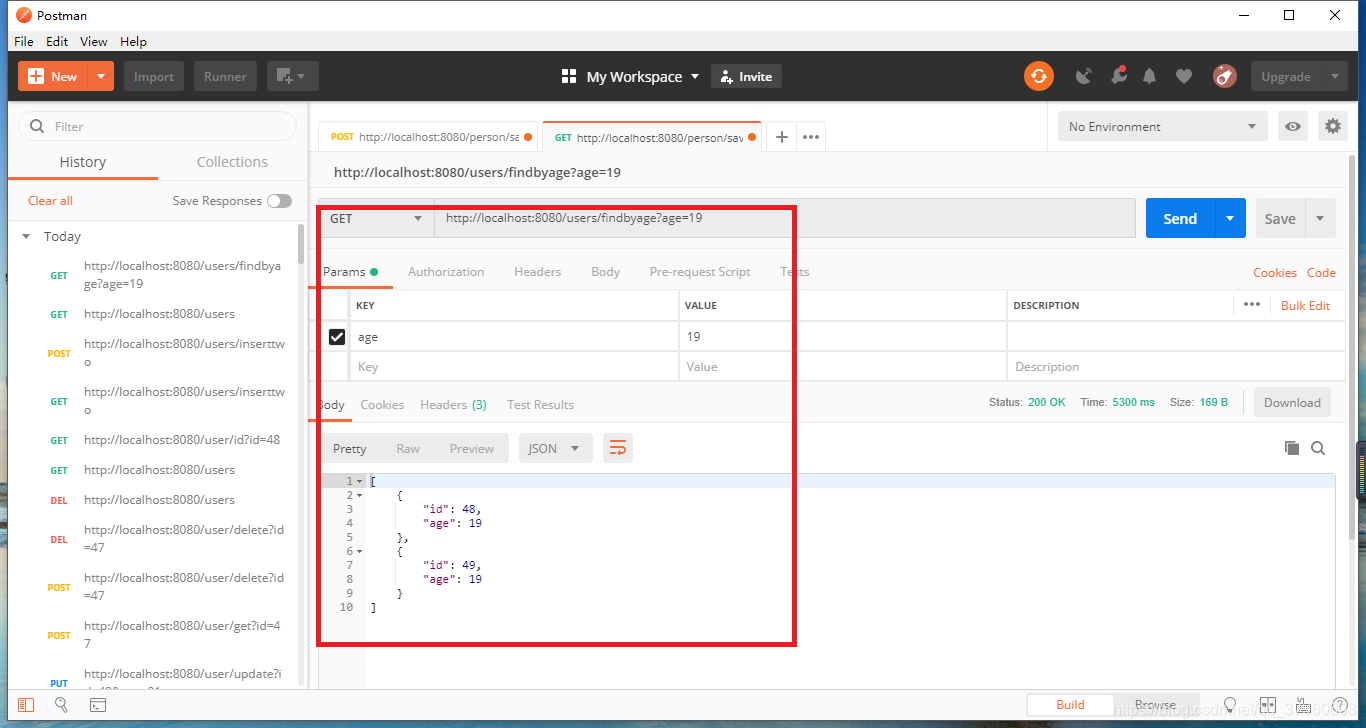
Task: Switch to the Authorization tab
Action: pos(446,272)
